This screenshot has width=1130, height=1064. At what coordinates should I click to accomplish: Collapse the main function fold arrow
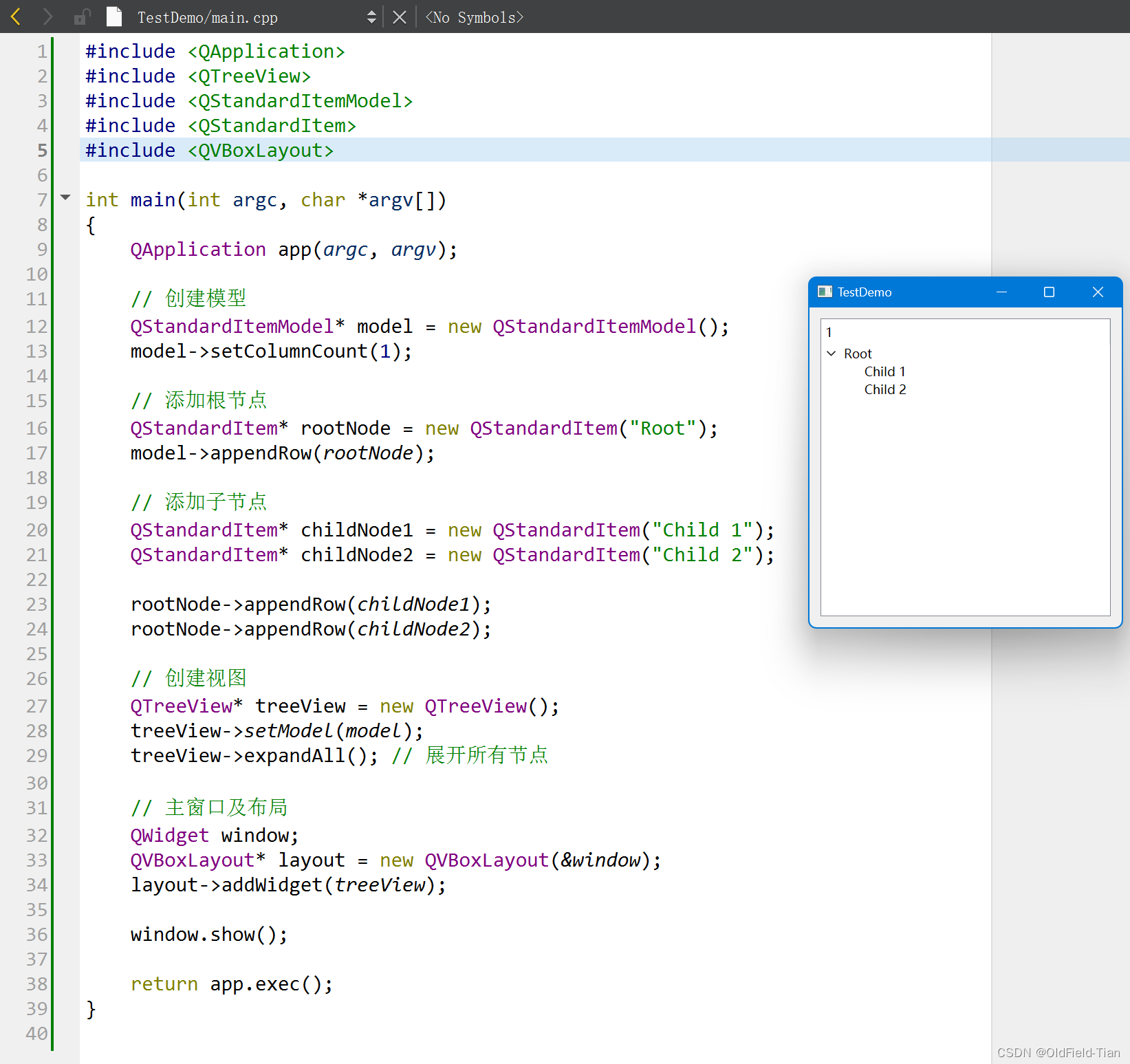[x=65, y=198]
